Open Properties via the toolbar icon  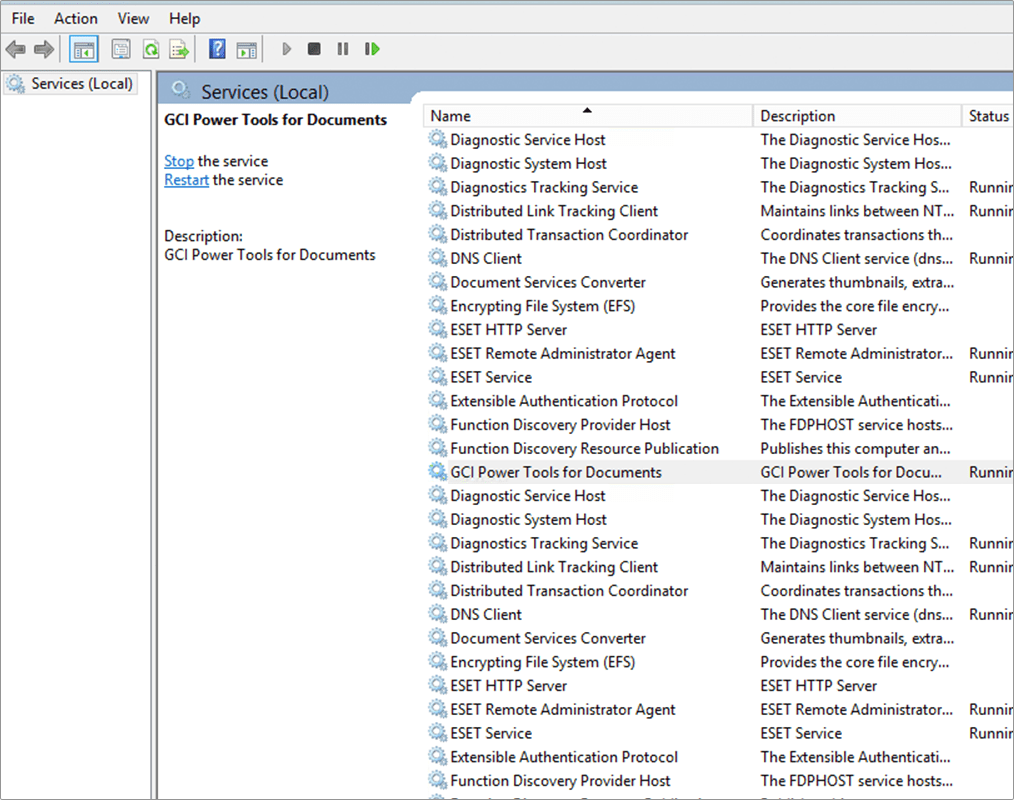point(121,49)
